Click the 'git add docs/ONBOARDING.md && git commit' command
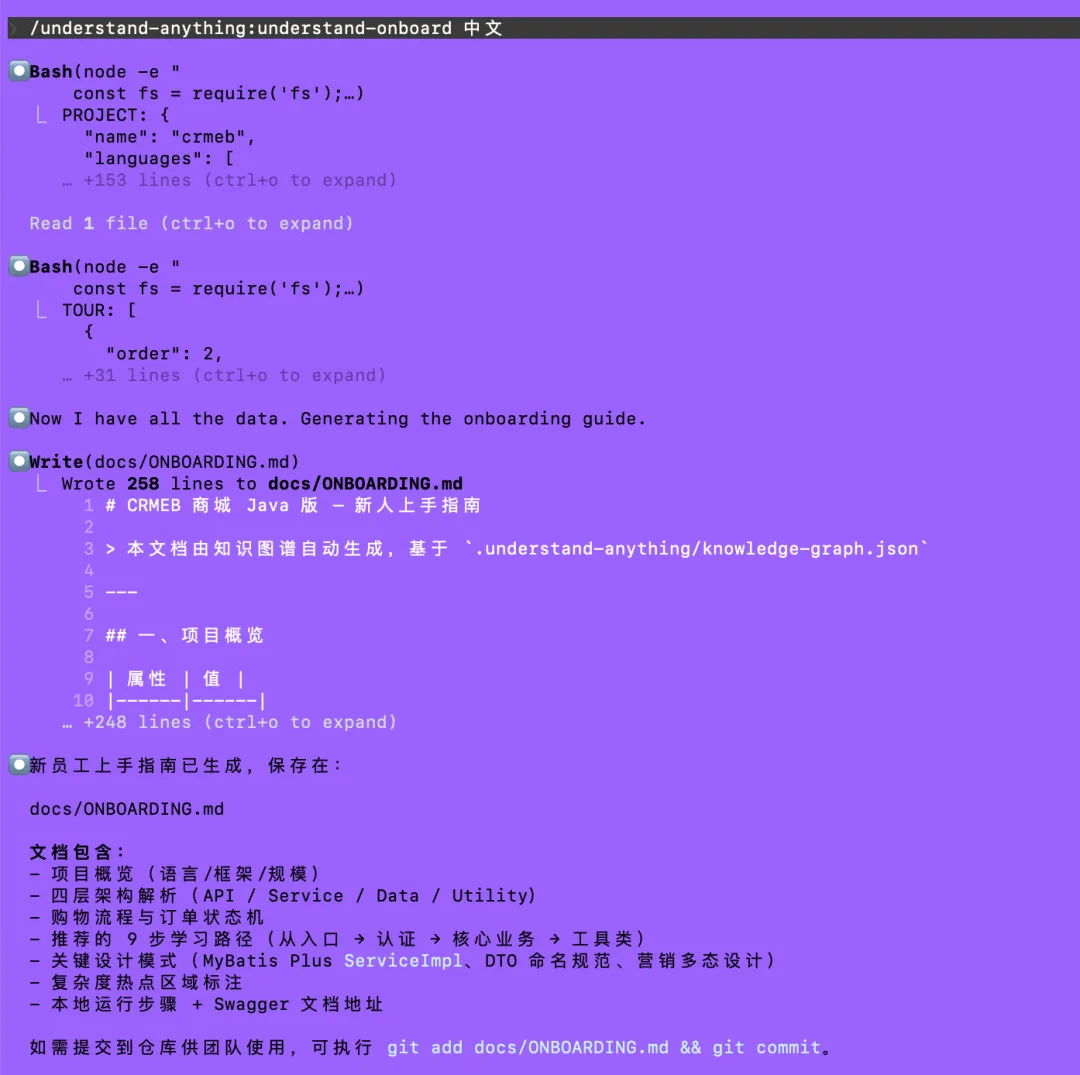 pos(604,1047)
